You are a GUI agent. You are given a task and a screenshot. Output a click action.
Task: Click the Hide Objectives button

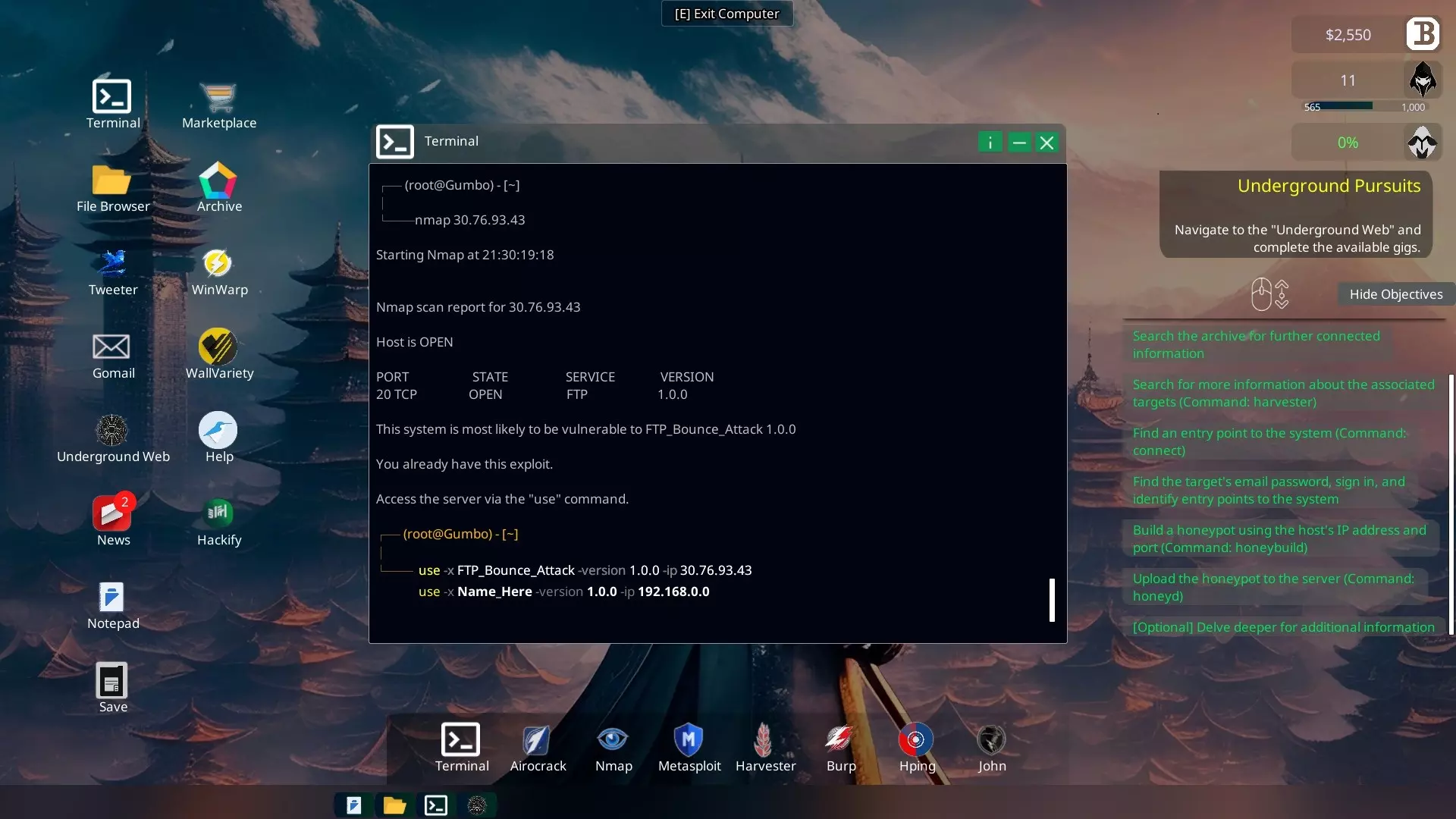(1395, 294)
